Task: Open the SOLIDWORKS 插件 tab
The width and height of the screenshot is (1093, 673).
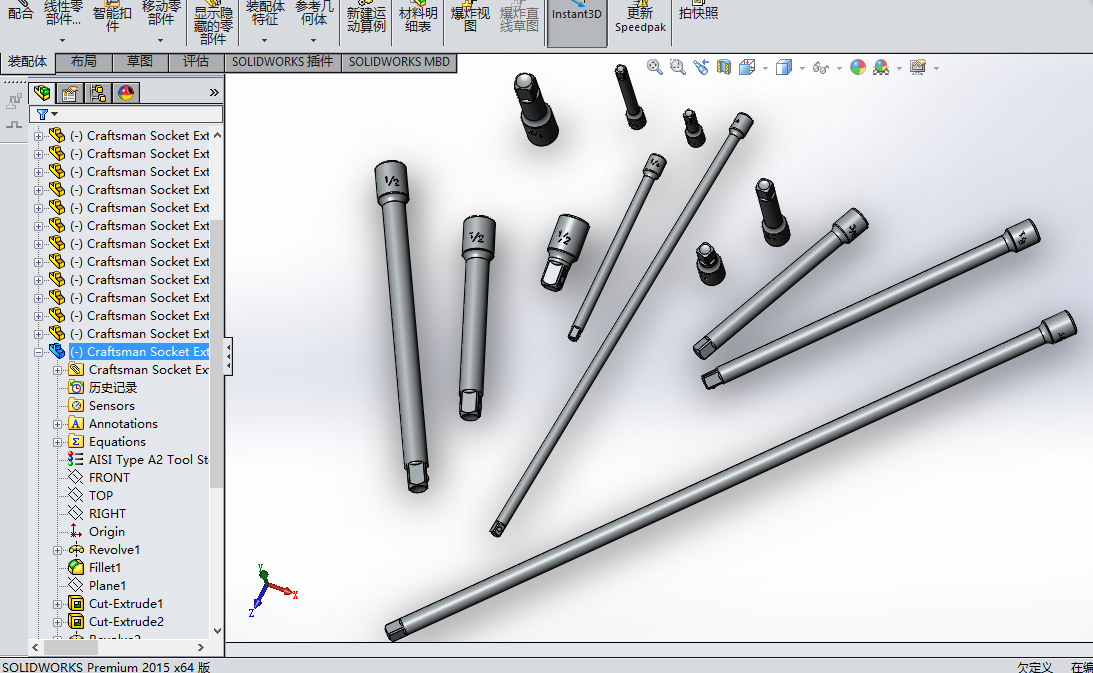Action: (282, 61)
